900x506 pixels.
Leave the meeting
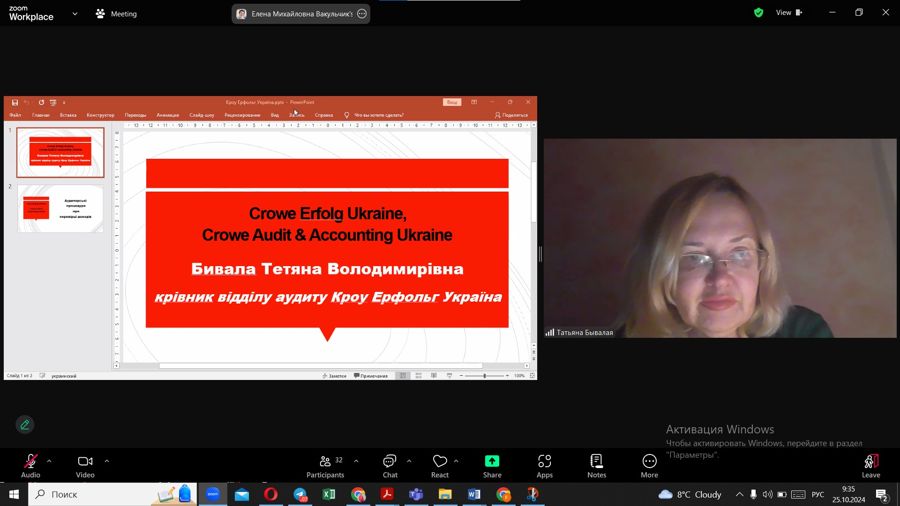[871, 465]
